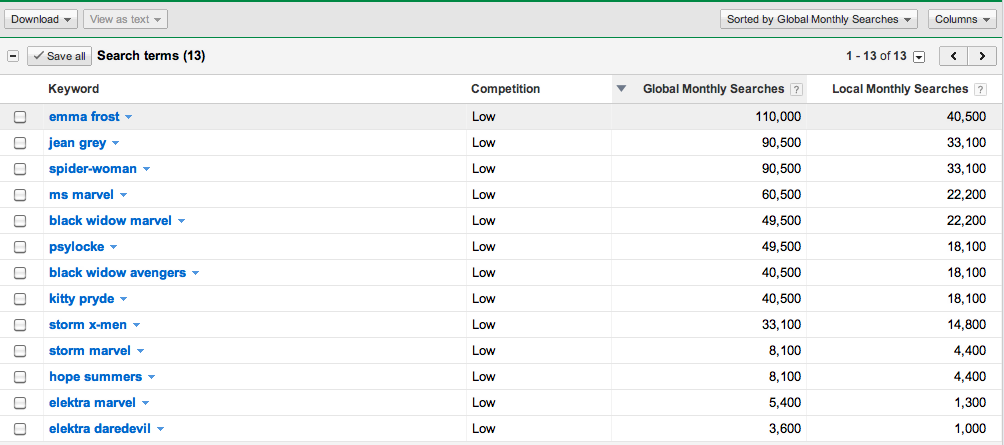Check the emma frost row checkbox
Viewport: 1004px width, 445px height.
coord(20,117)
